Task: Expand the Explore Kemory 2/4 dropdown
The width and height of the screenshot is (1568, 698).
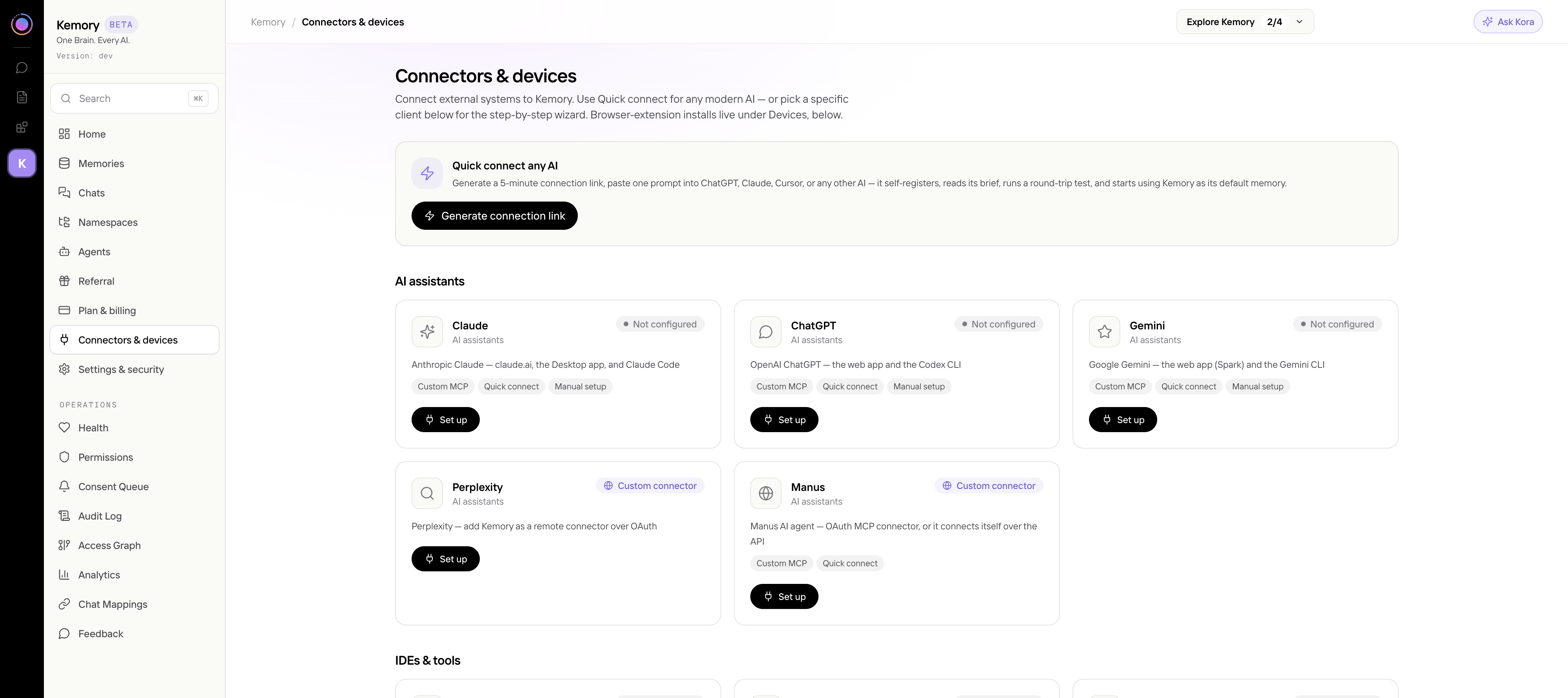Action: [1245, 22]
